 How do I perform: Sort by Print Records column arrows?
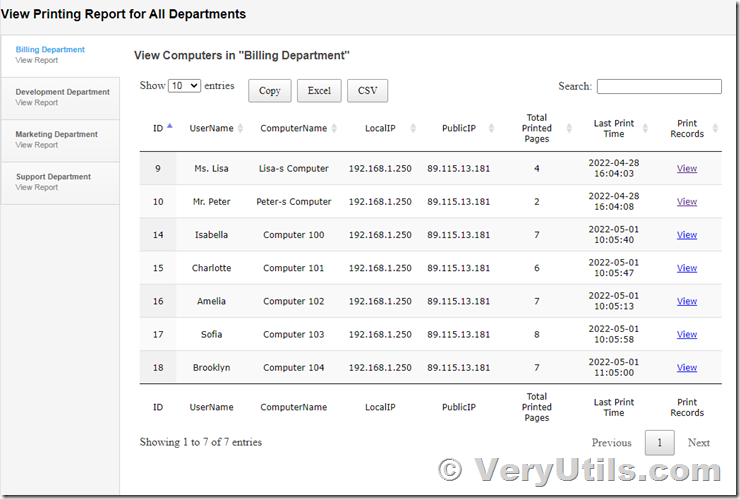pos(715,128)
